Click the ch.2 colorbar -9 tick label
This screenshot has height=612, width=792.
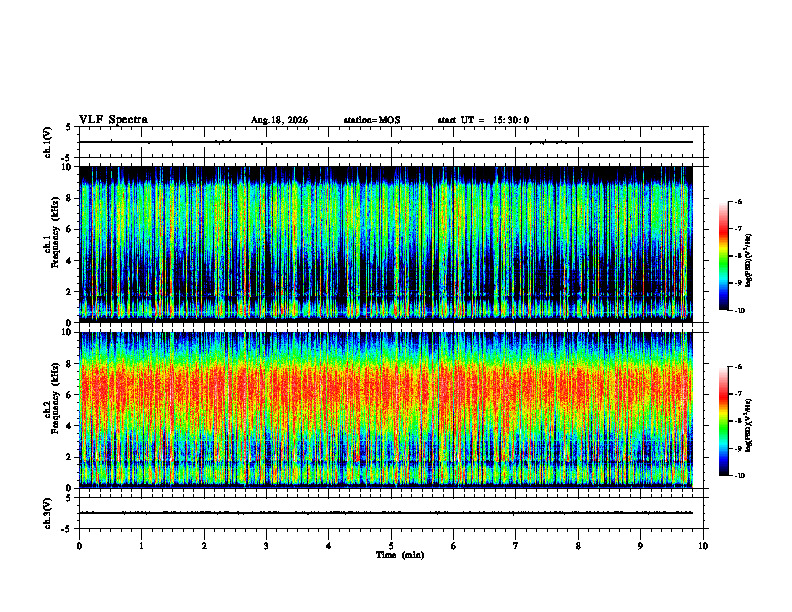tap(739, 448)
